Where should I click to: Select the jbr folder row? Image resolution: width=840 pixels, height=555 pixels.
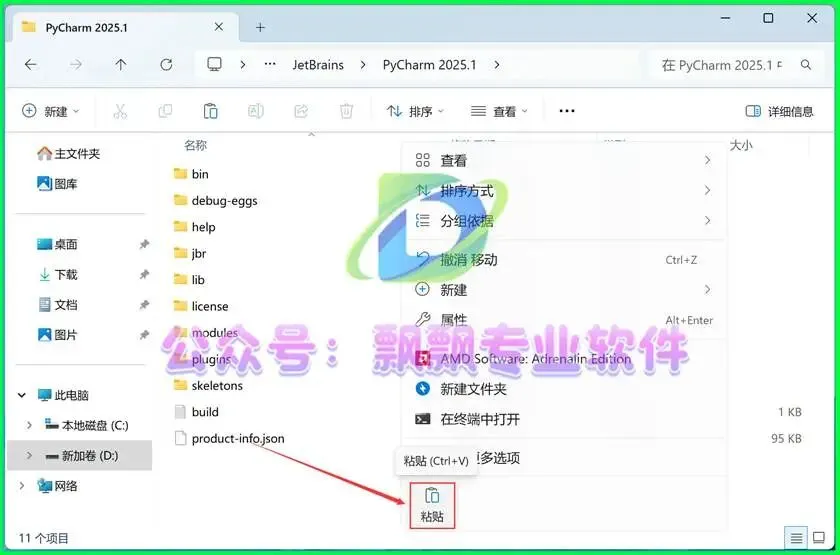(190, 253)
